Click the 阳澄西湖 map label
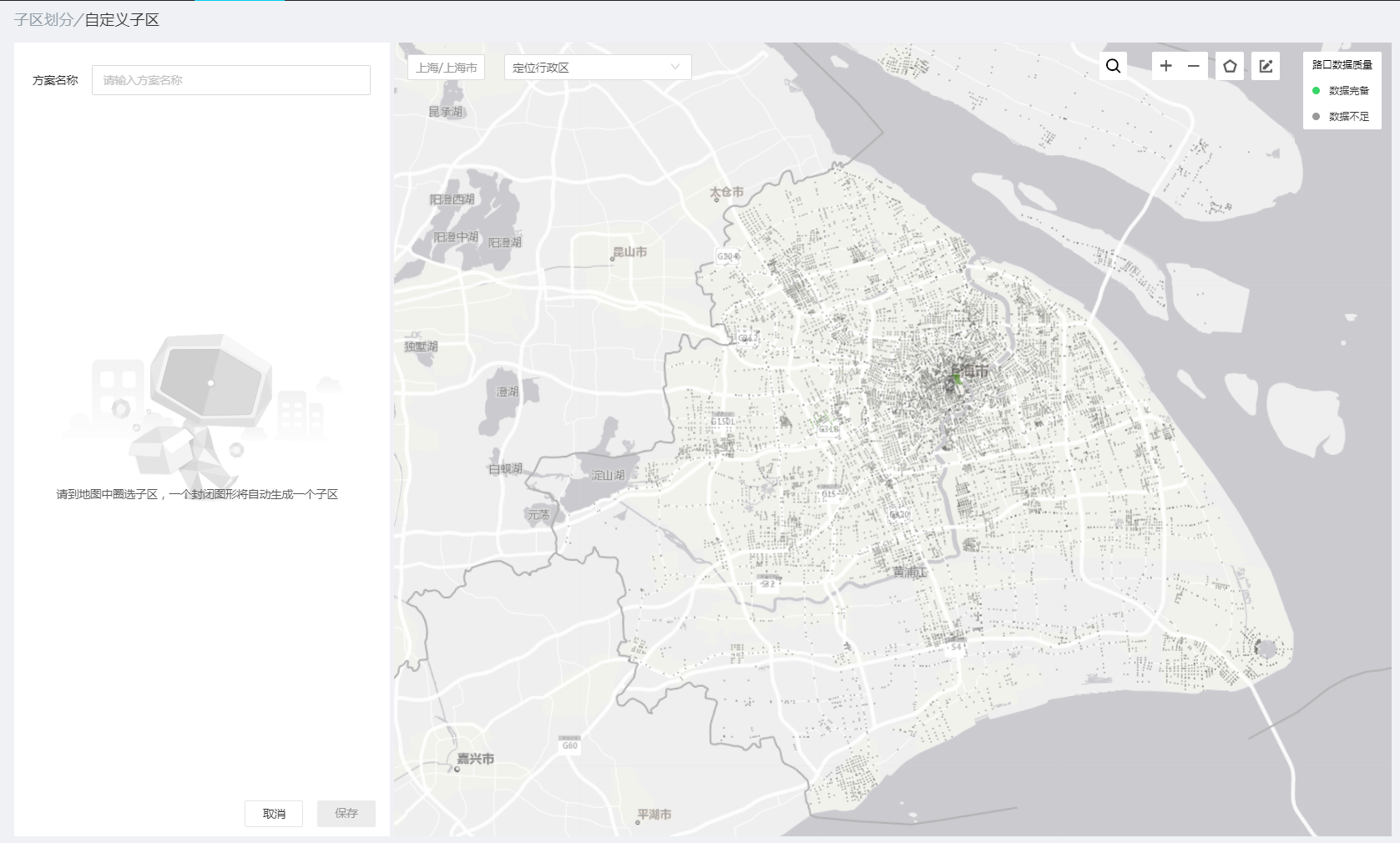Viewport: 1400px width, 843px height. point(452,199)
